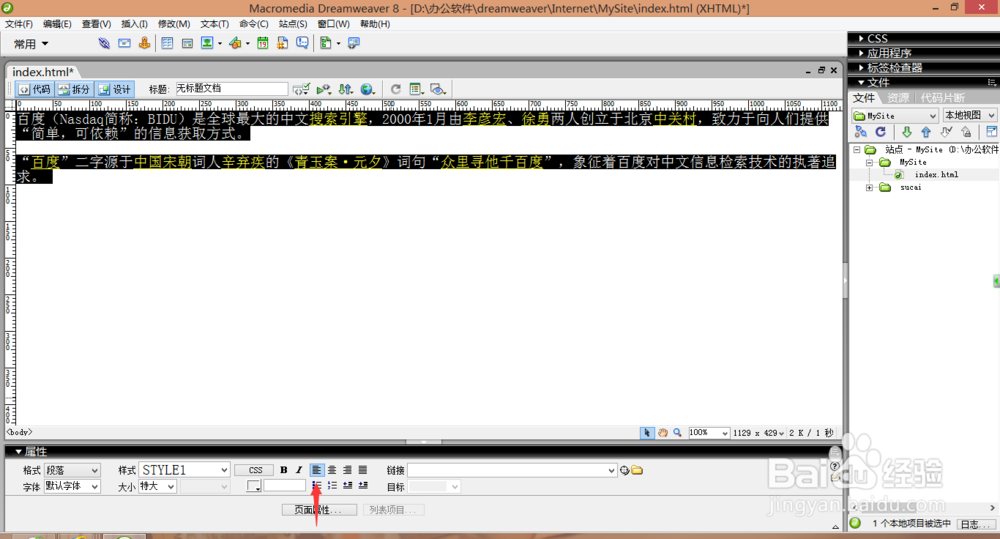Open the 字体 font dropdown
Viewport: 1000px width, 539px height.
(x=72, y=486)
